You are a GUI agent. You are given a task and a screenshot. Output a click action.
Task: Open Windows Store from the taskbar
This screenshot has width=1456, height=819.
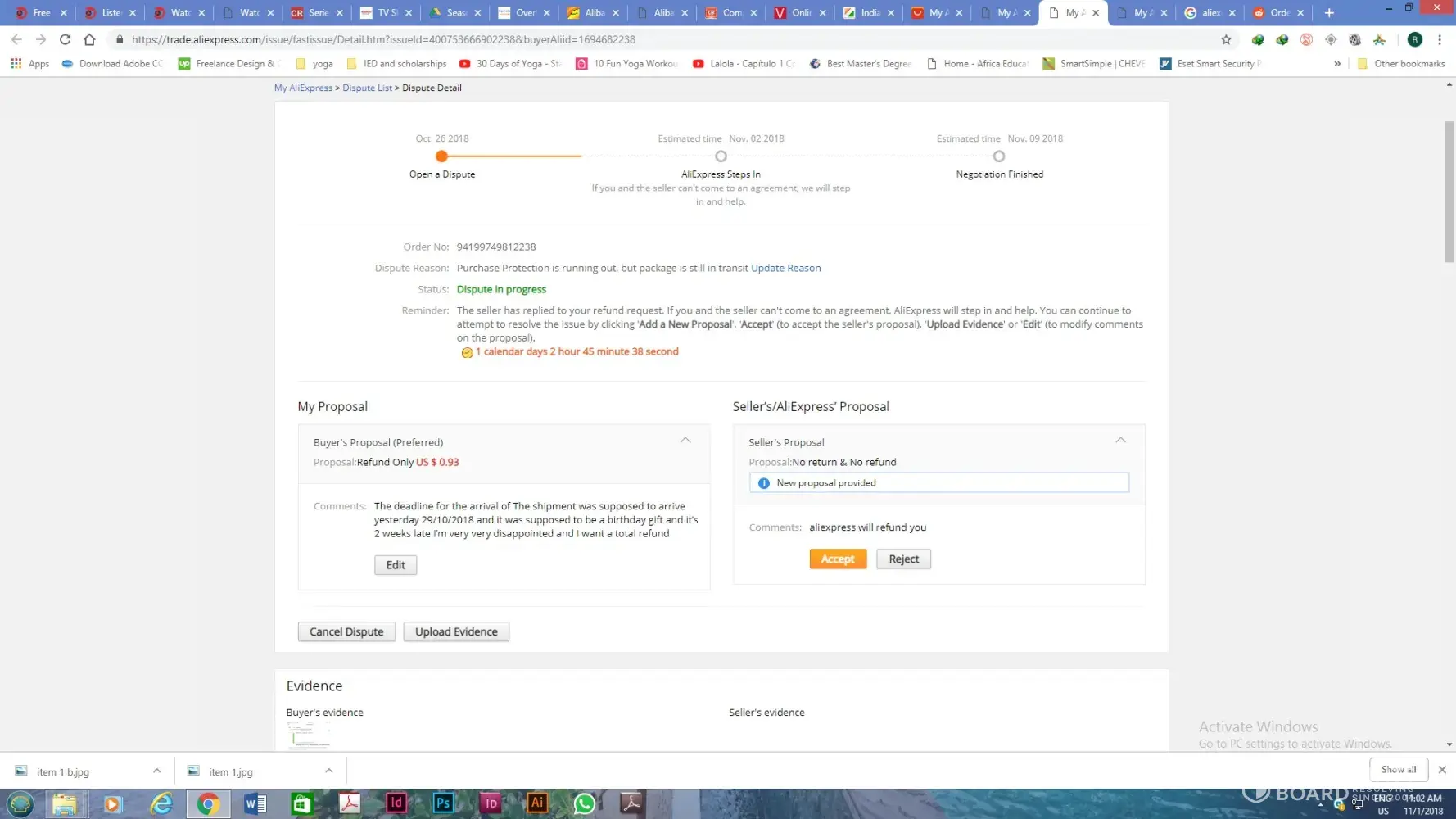click(302, 803)
